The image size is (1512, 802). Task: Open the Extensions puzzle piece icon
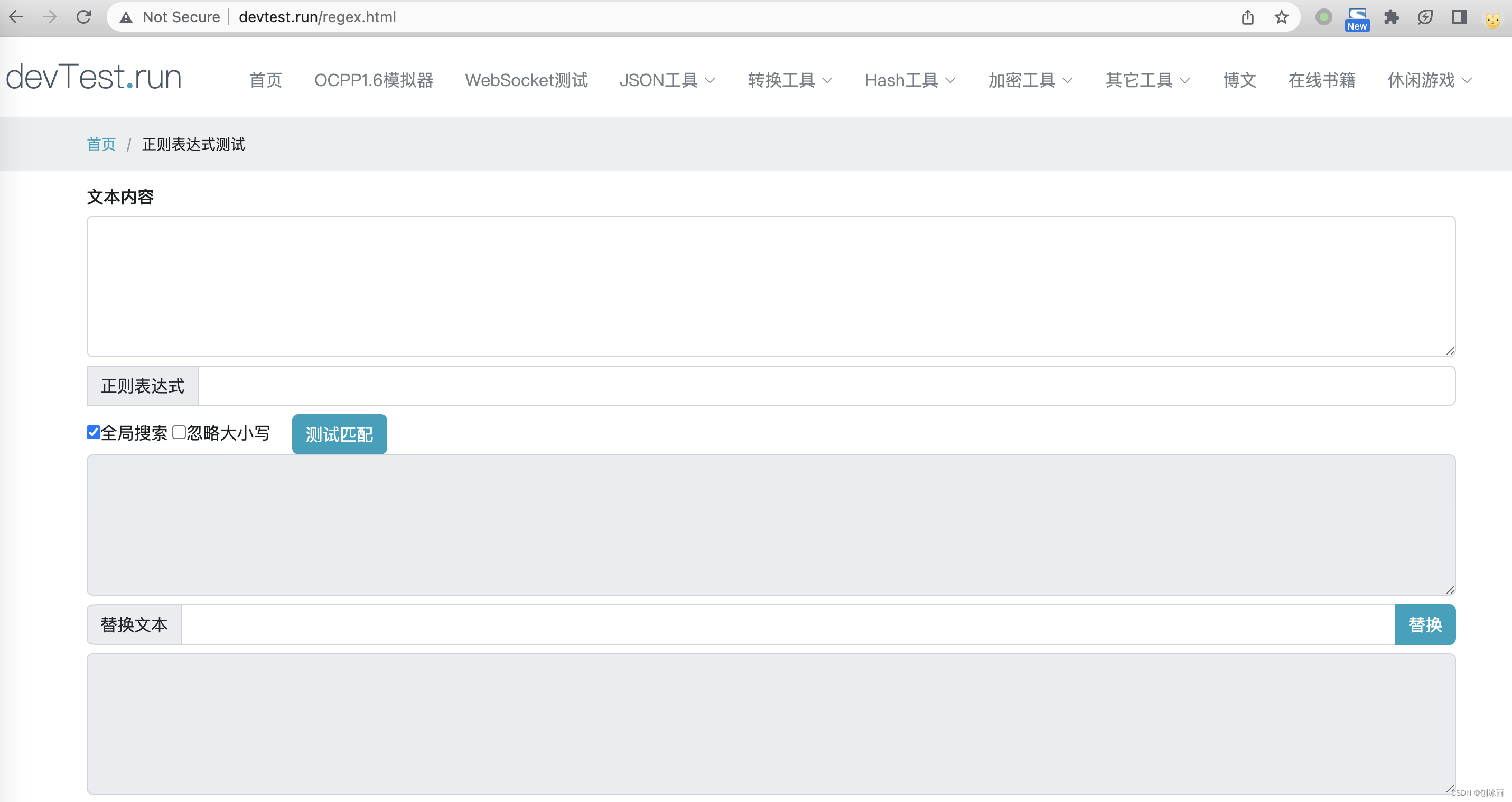coord(1391,17)
